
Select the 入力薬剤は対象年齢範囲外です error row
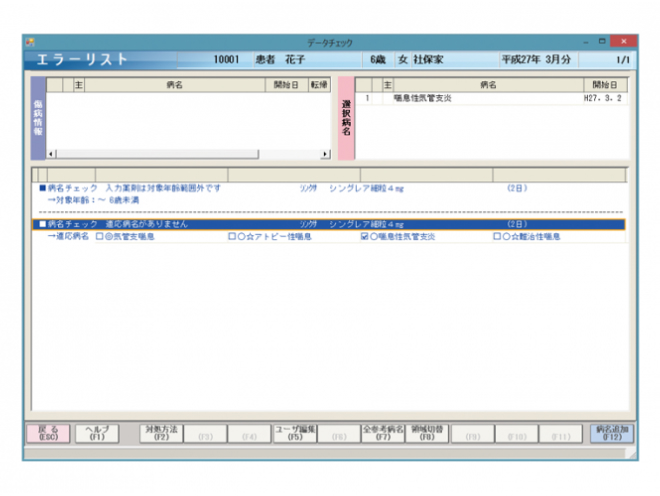tap(328, 188)
